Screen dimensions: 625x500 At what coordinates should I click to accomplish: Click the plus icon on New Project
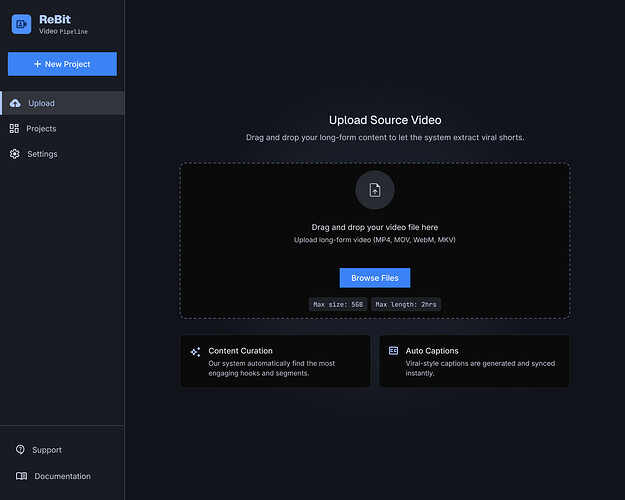[x=37, y=64]
